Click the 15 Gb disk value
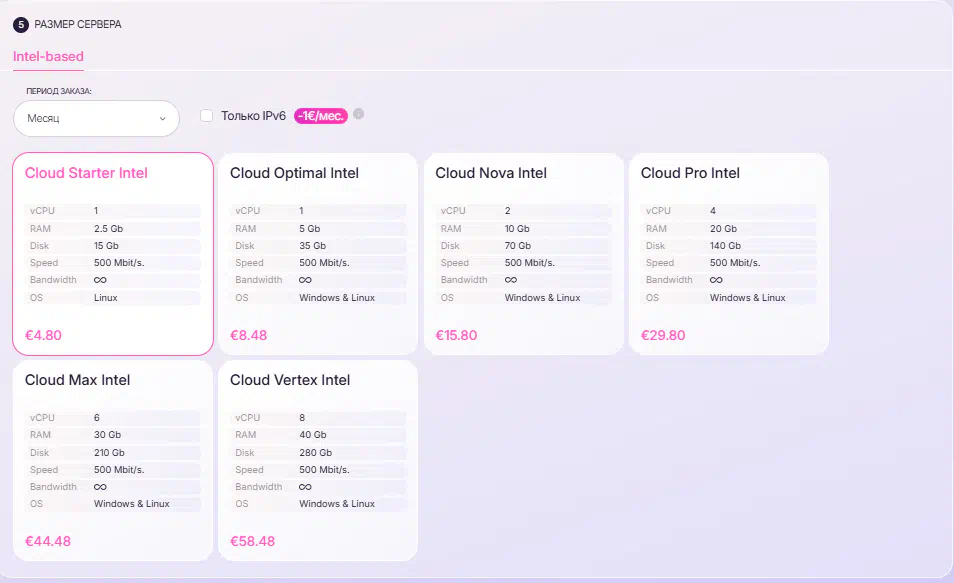 tap(106, 246)
